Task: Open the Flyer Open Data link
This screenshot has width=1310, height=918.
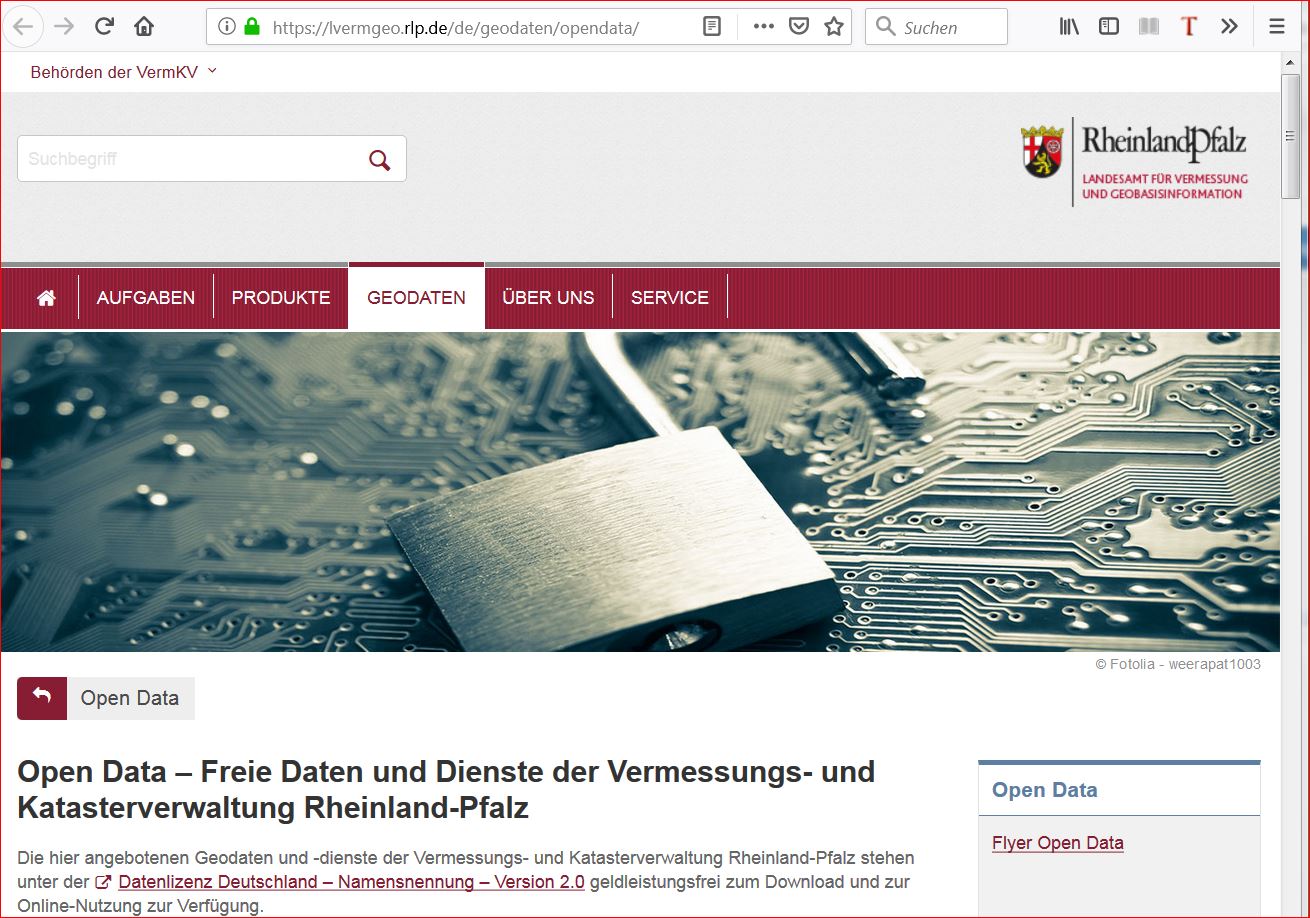Action: tap(1058, 843)
